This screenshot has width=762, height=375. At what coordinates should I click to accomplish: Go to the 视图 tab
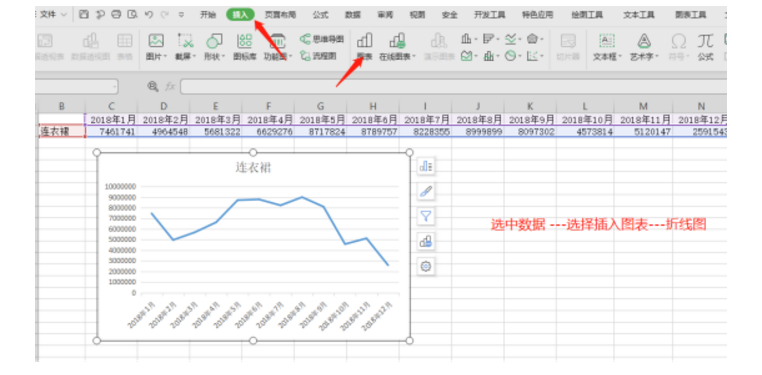pyautogui.click(x=417, y=15)
